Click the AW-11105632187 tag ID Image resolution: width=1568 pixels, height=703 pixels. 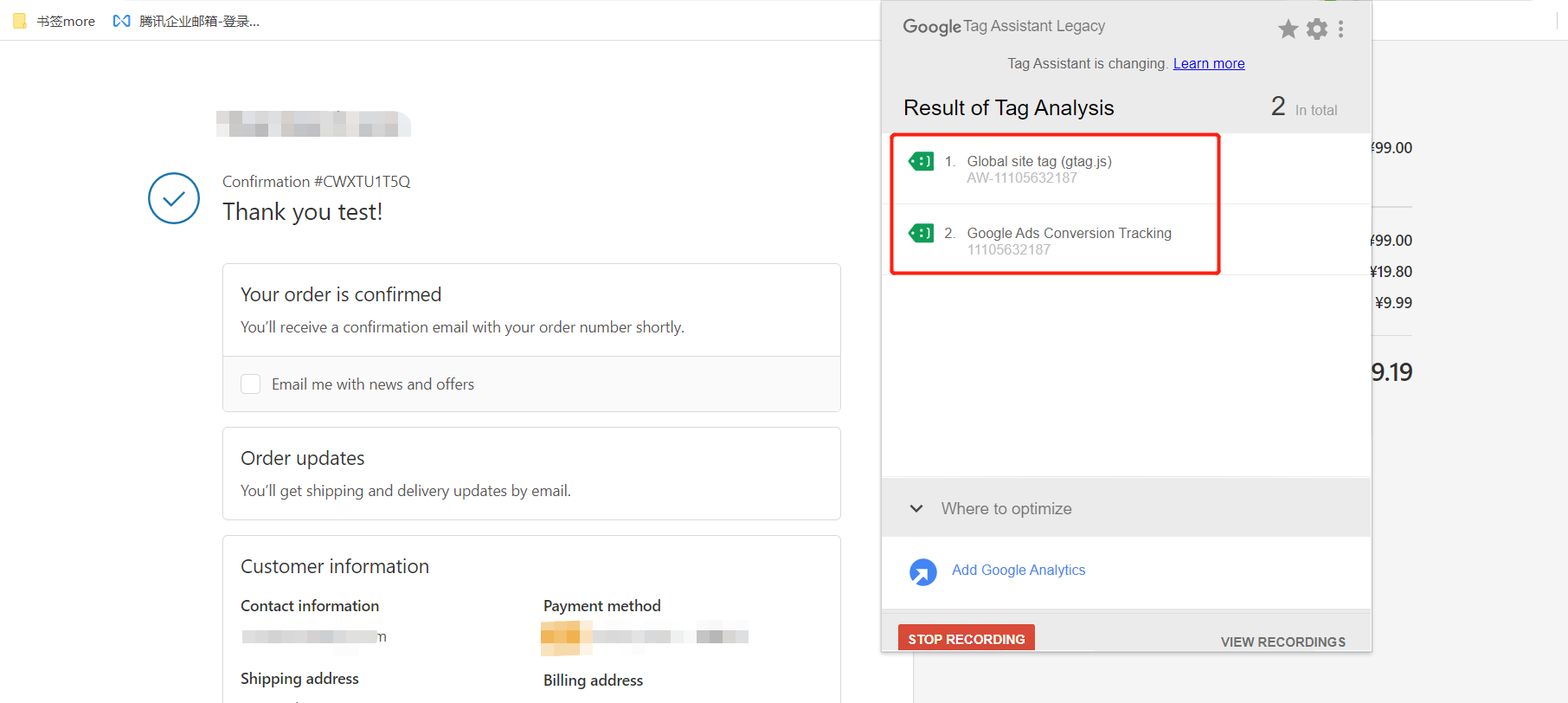pyautogui.click(x=1022, y=177)
